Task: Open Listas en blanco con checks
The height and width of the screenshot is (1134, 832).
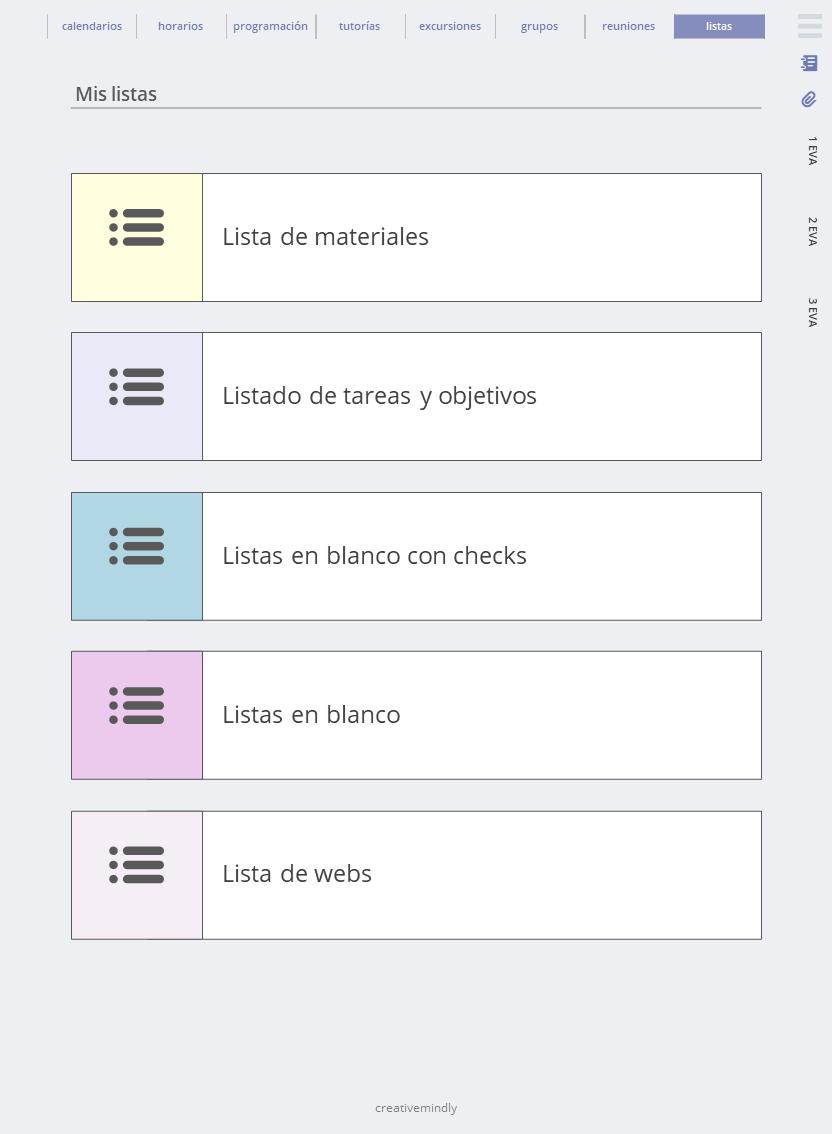Action: coord(374,556)
